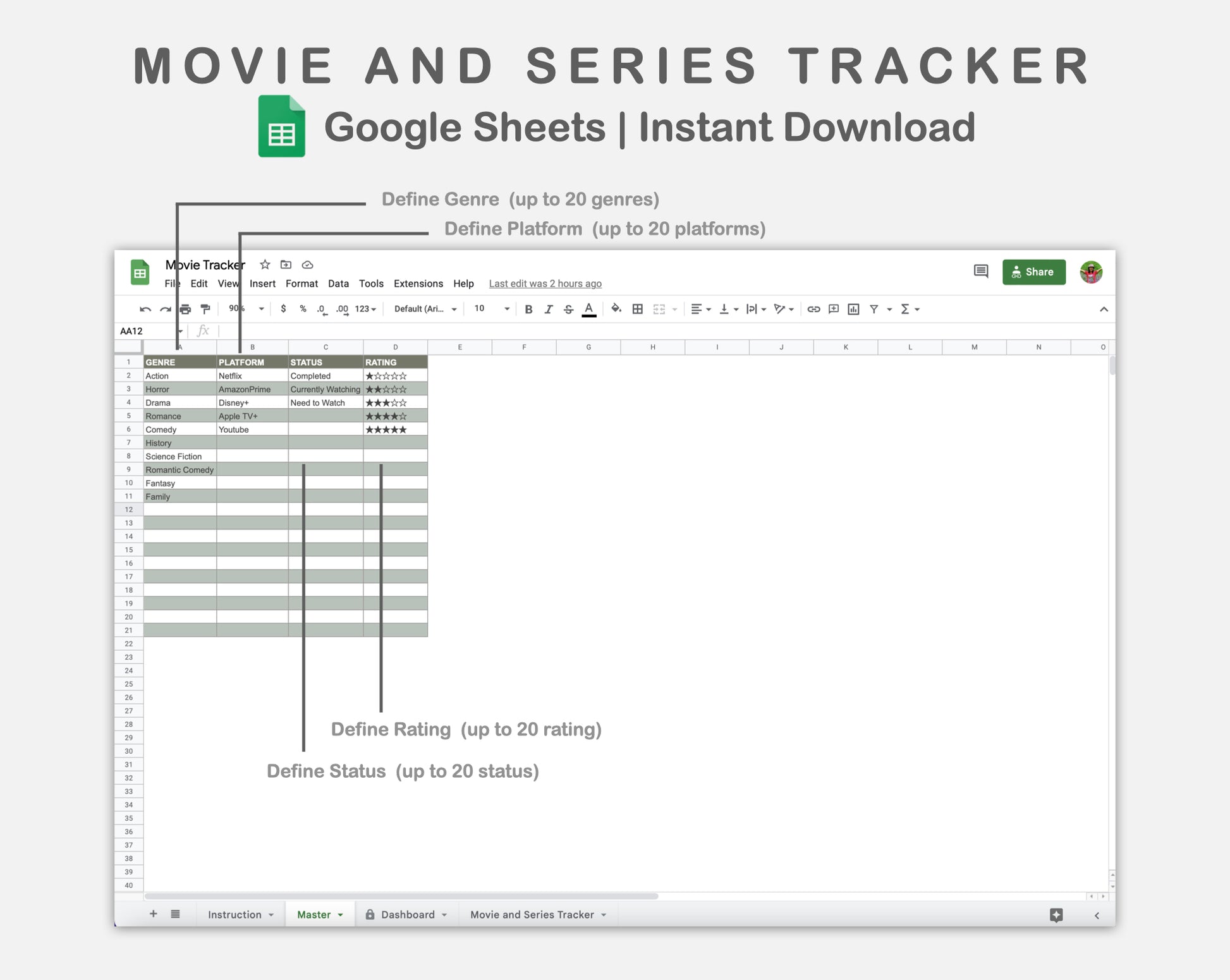The height and width of the screenshot is (980, 1230).
Task: Expand the Default Arial font dropdown
Action: pyautogui.click(x=425, y=309)
